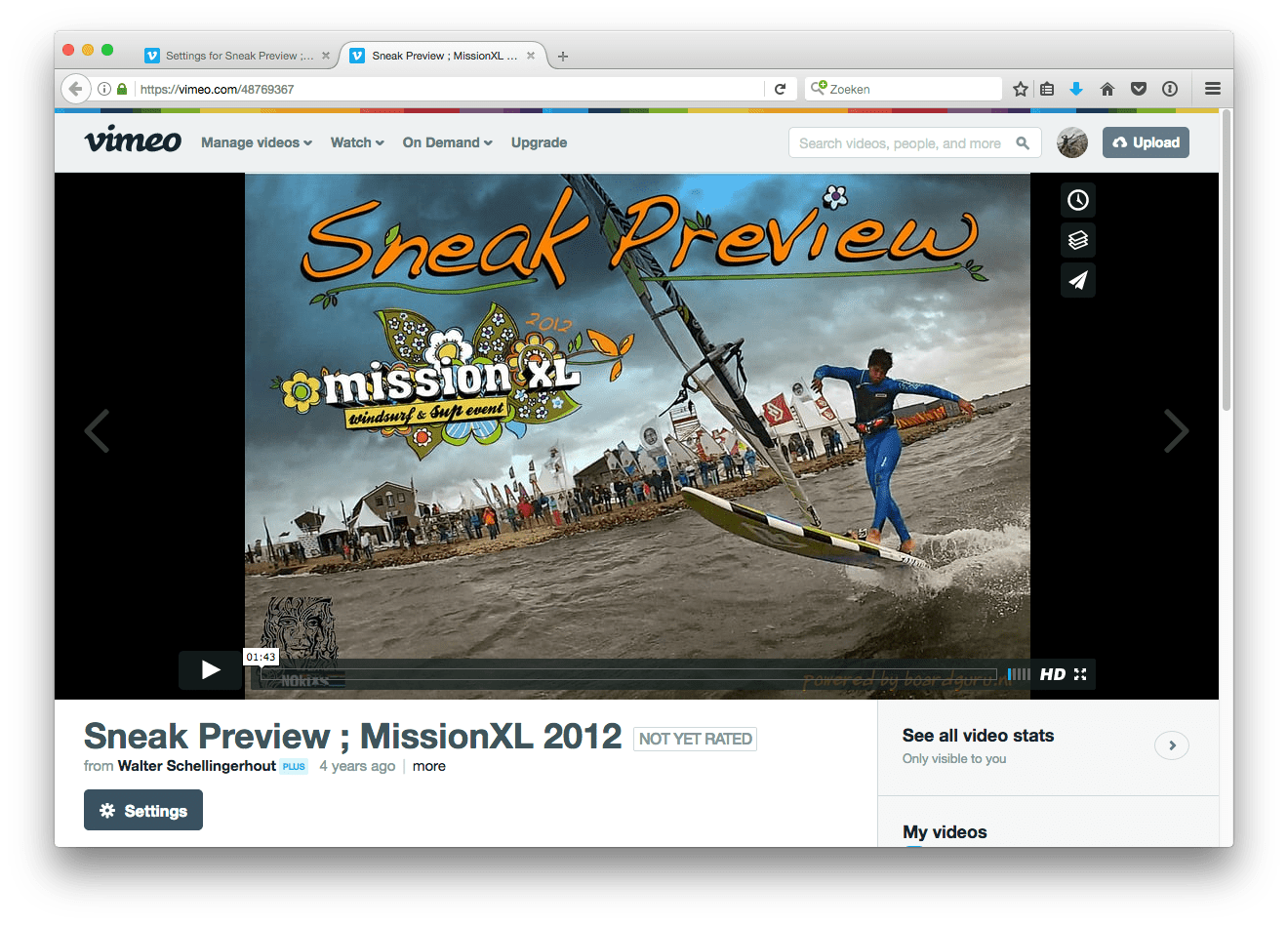Share video with paper plane icon
Viewport: 1288px width, 925px height.
(x=1077, y=280)
